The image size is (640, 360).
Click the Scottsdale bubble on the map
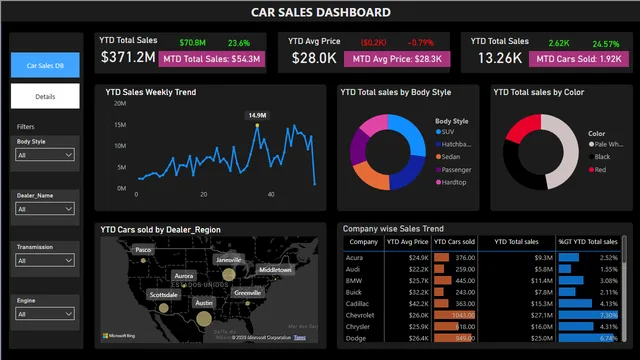point(164,308)
